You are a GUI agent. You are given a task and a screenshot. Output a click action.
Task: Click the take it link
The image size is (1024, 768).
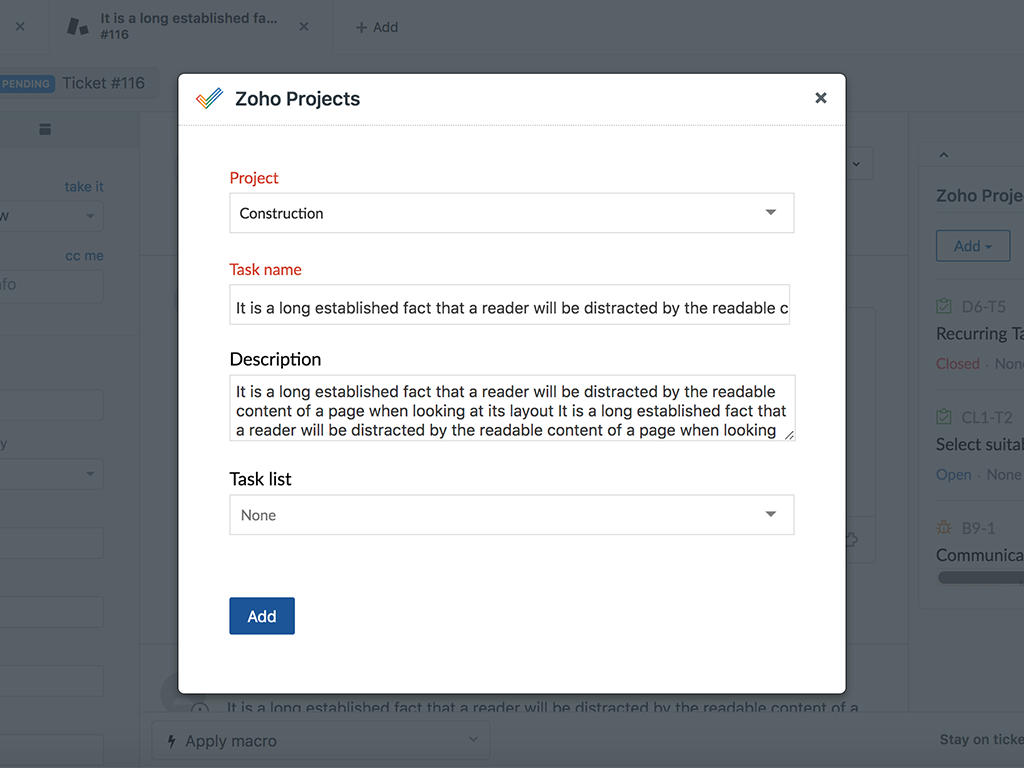click(83, 187)
